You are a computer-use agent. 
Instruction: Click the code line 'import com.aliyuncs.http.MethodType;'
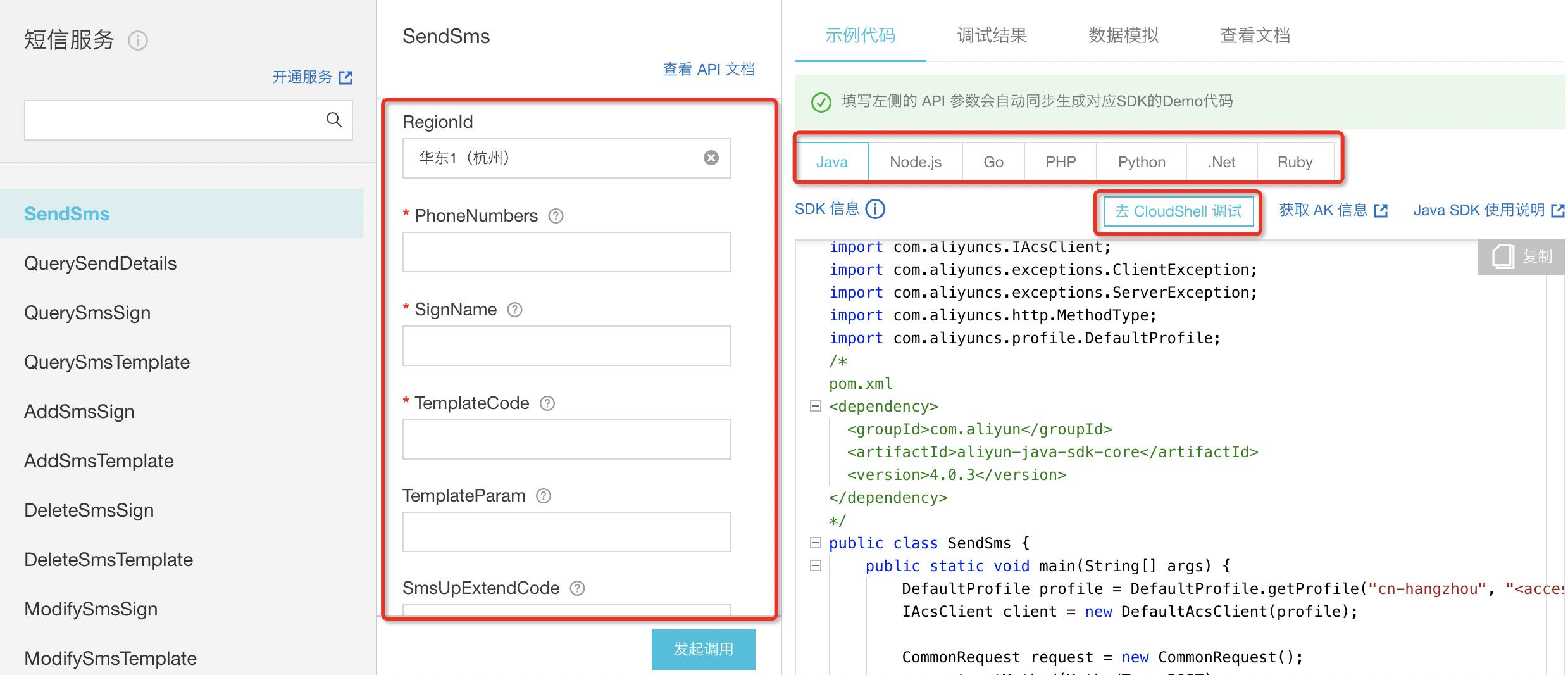(x=993, y=315)
